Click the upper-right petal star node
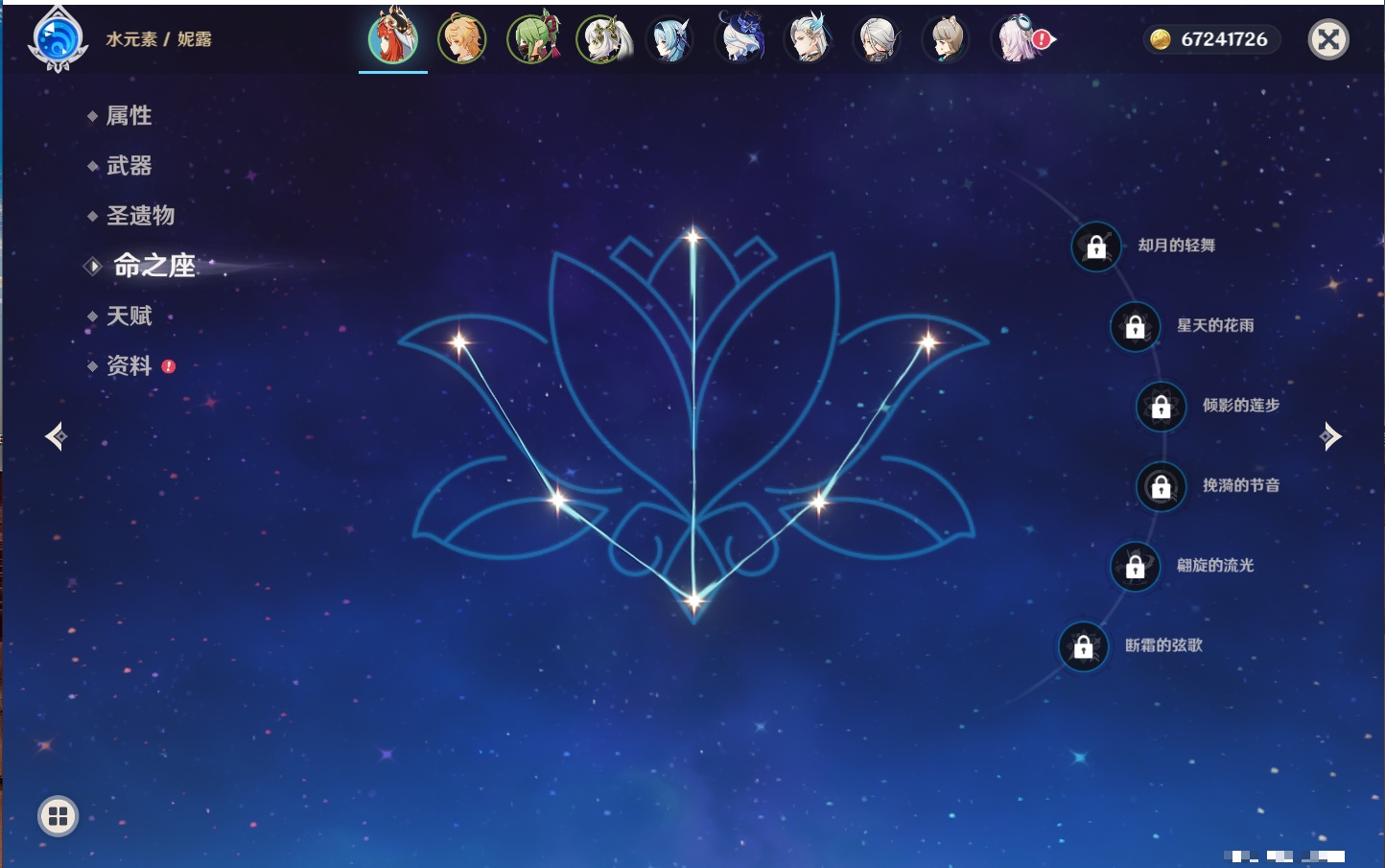This screenshot has width=1385, height=868. (927, 341)
